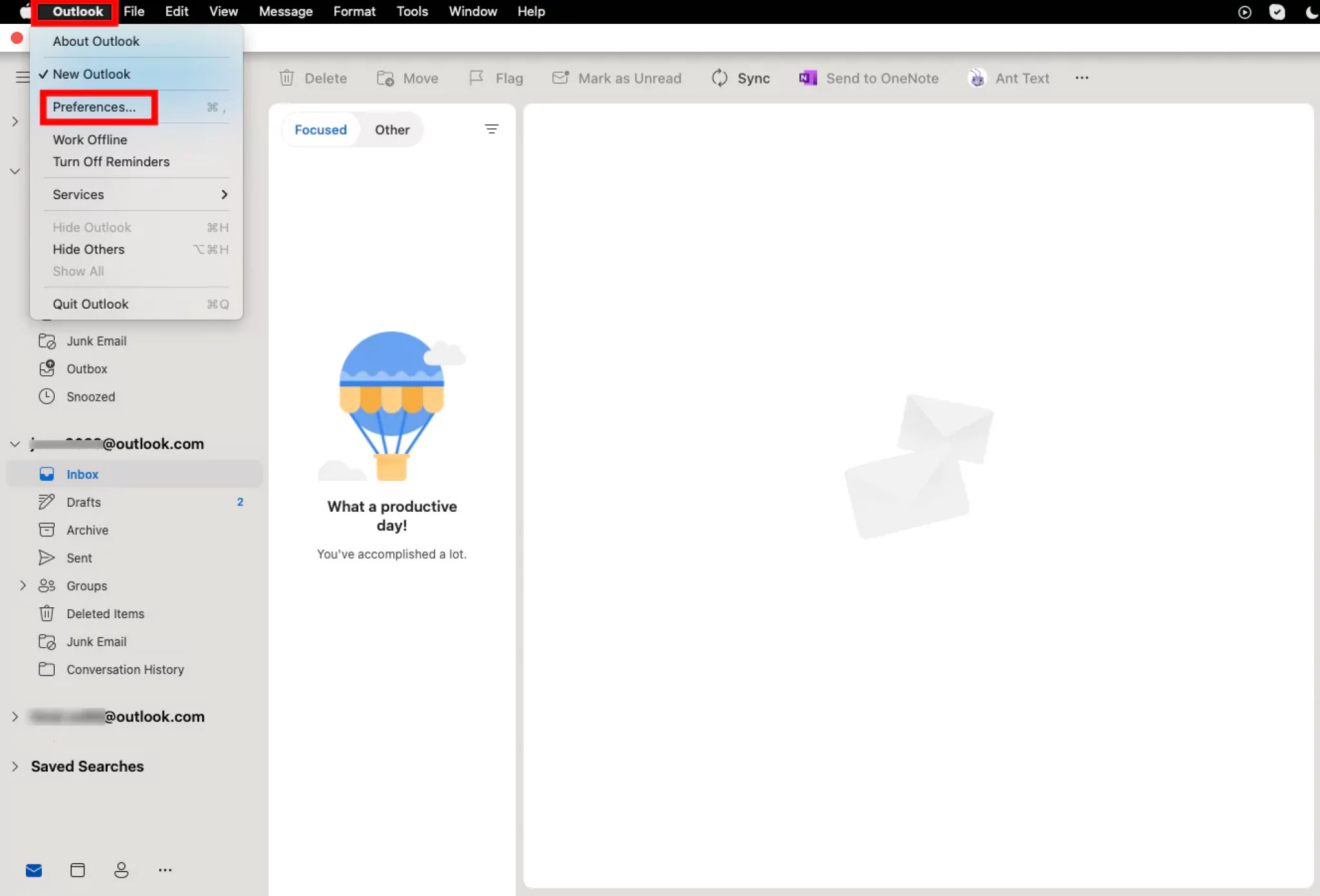This screenshot has width=1320, height=896.
Task: Select the Deleted Items folder label
Action: coord(105,614)
